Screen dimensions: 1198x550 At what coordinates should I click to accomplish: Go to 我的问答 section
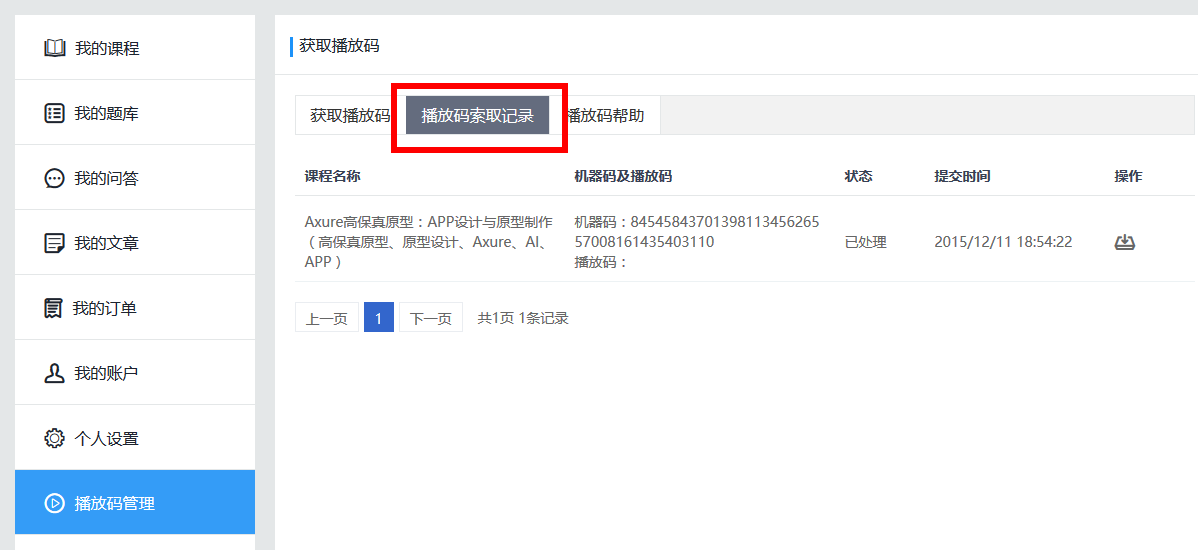pyautogui.click(x=135, y=177)
